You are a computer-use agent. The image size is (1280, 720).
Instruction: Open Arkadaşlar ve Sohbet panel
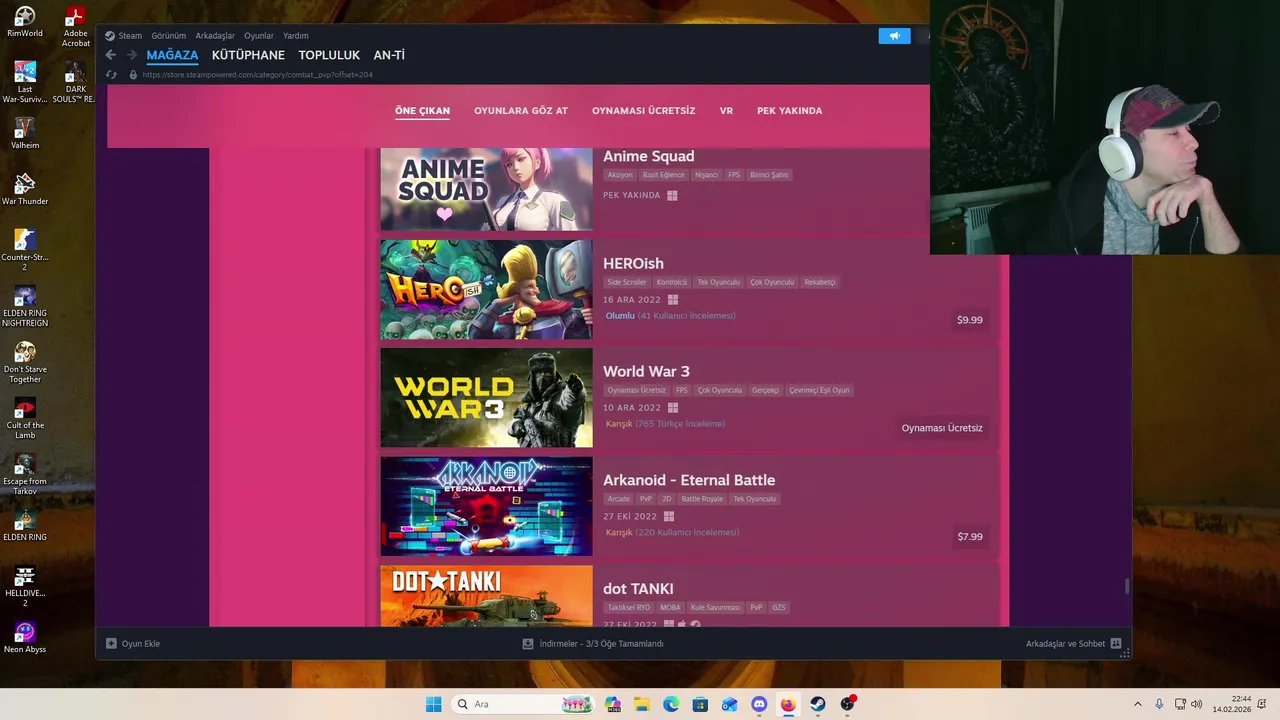[1073, 644]
